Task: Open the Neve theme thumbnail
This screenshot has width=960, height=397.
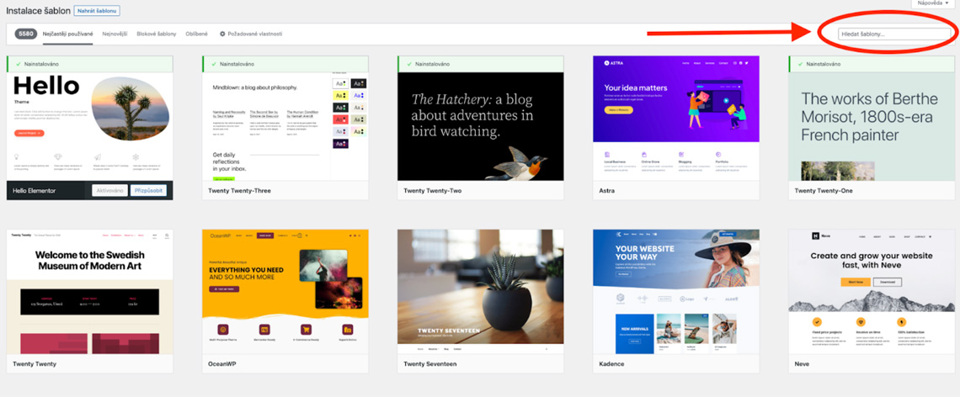Action: click(x=872, y=292)
